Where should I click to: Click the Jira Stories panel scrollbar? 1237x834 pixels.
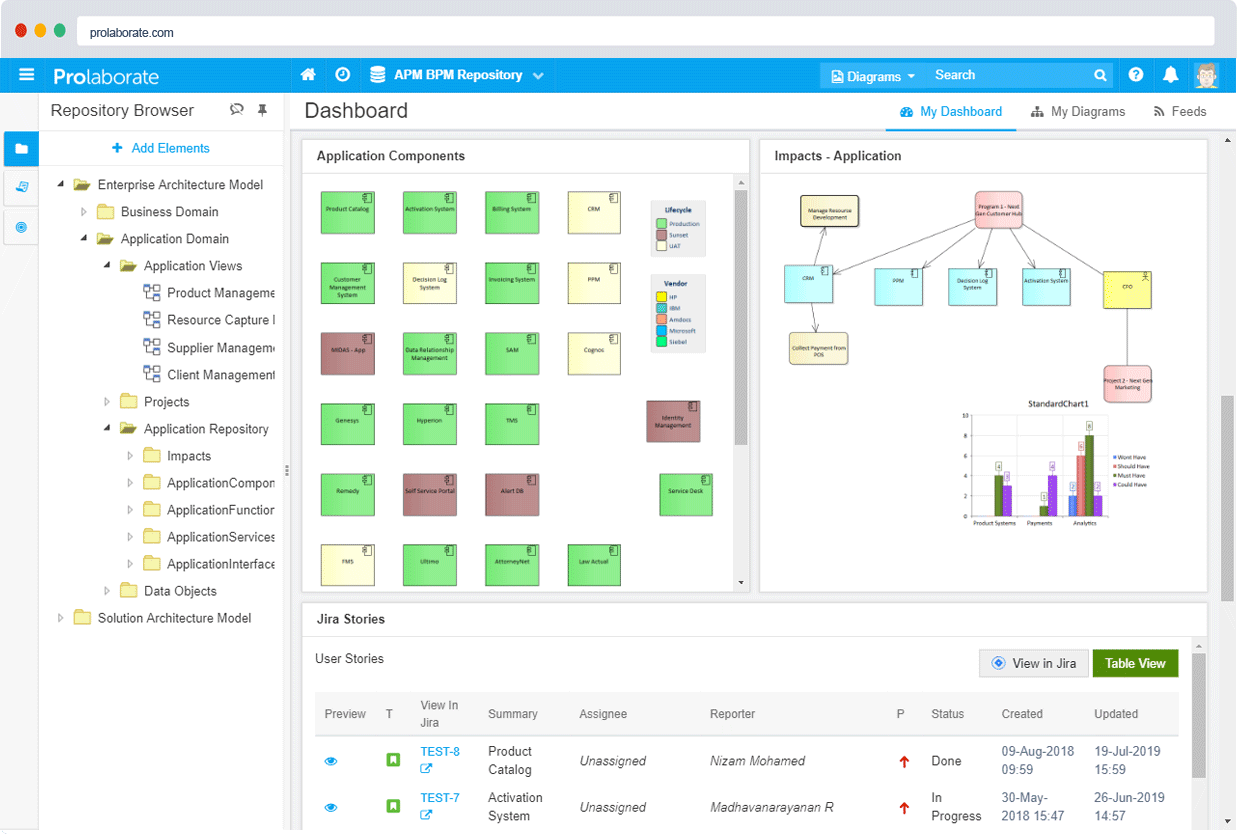(1199, 716)
